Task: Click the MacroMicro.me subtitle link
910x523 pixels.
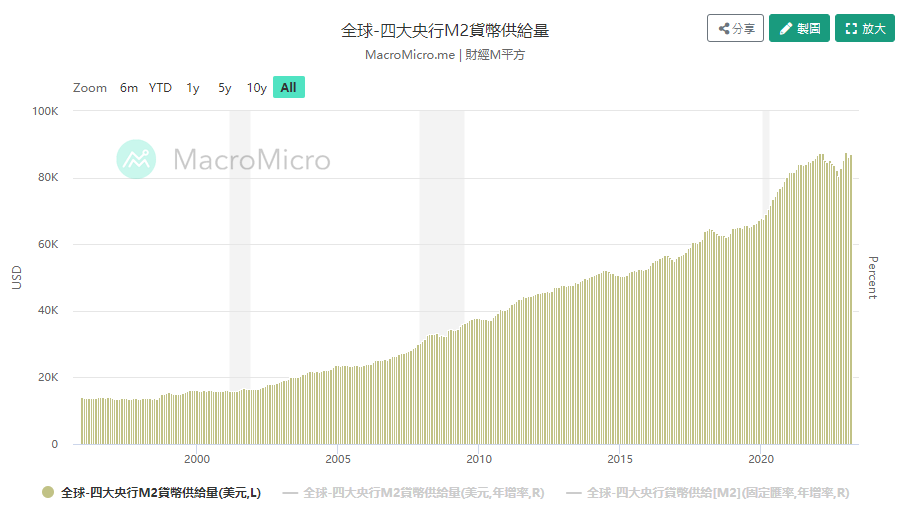Action: (412, 55)
